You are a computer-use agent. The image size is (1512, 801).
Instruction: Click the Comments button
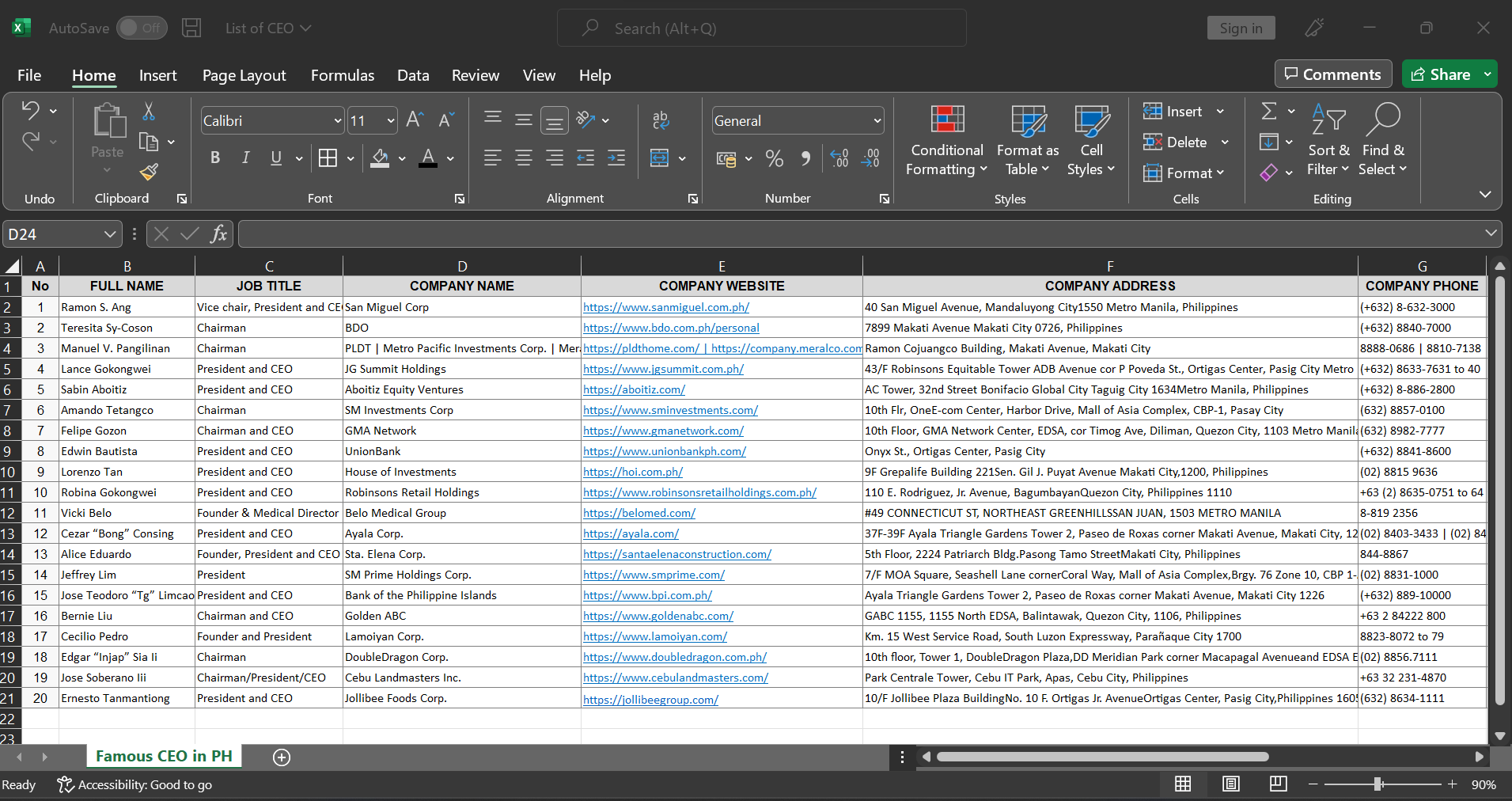coord(1332,74)
